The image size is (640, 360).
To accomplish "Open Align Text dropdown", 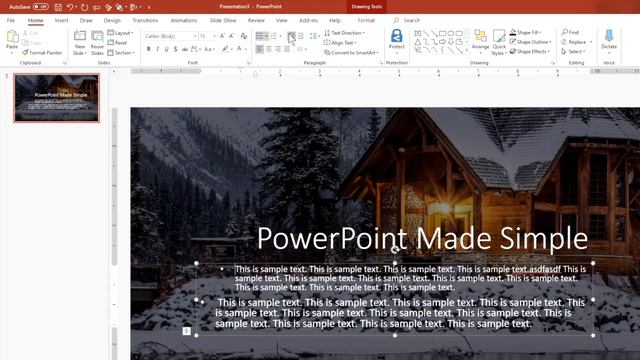I will click(340, 42).
